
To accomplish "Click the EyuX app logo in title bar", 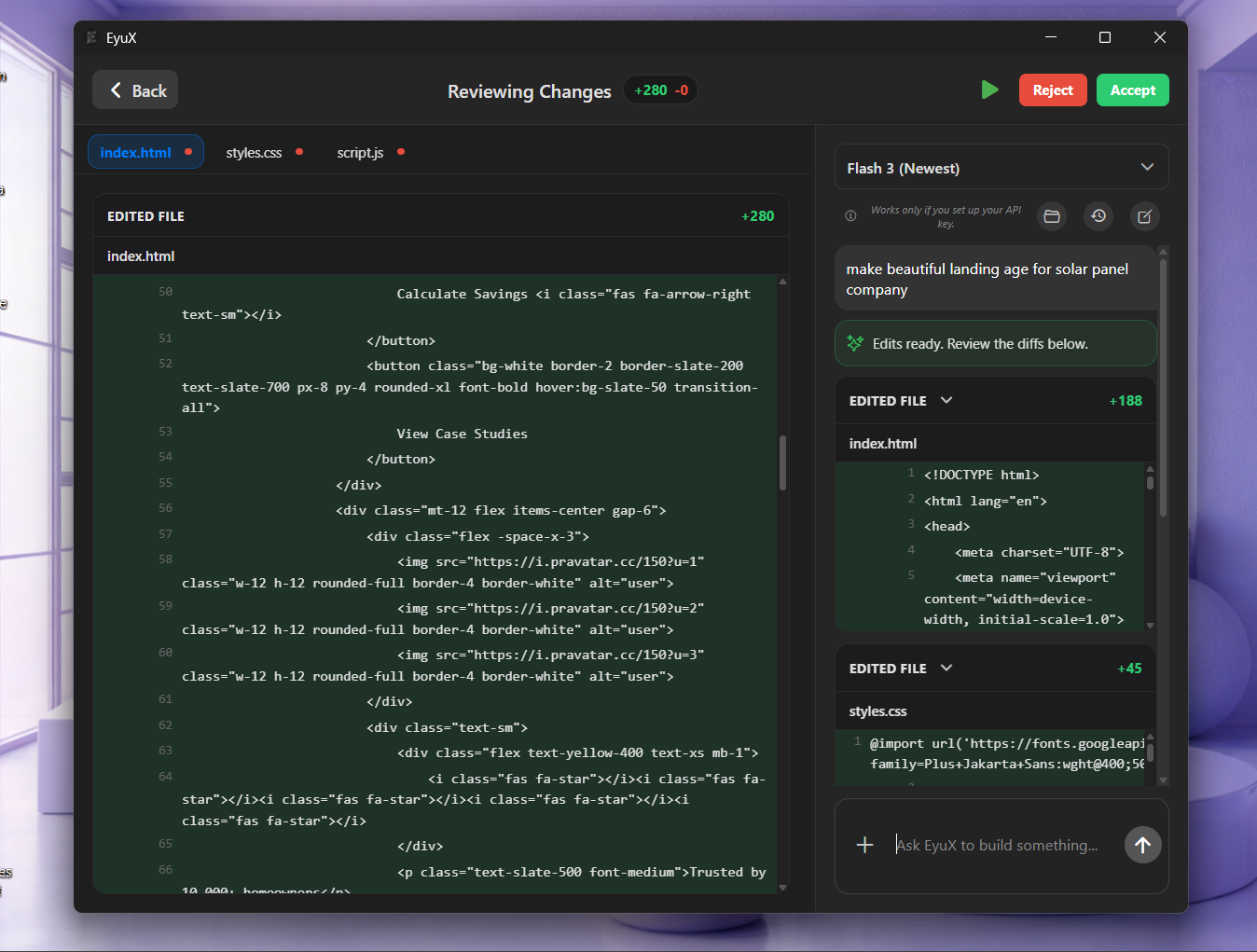I will (91, 37).
